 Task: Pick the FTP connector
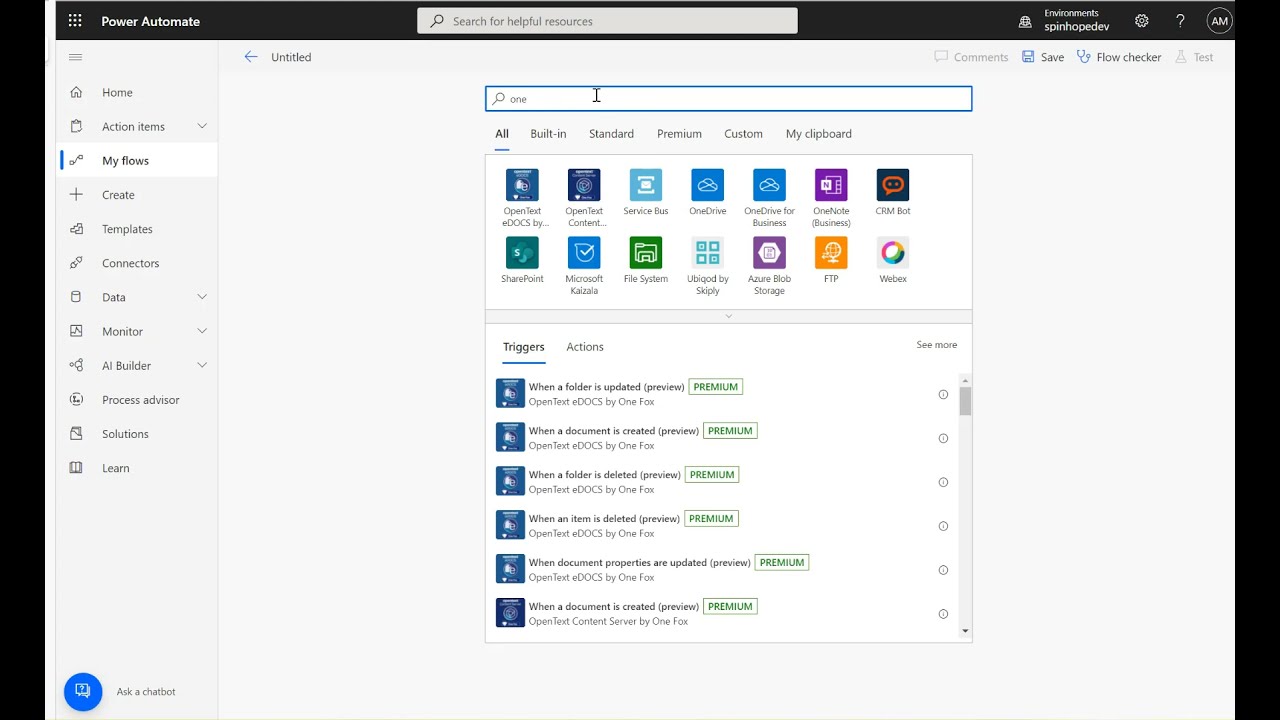click(x=831, y=253)
